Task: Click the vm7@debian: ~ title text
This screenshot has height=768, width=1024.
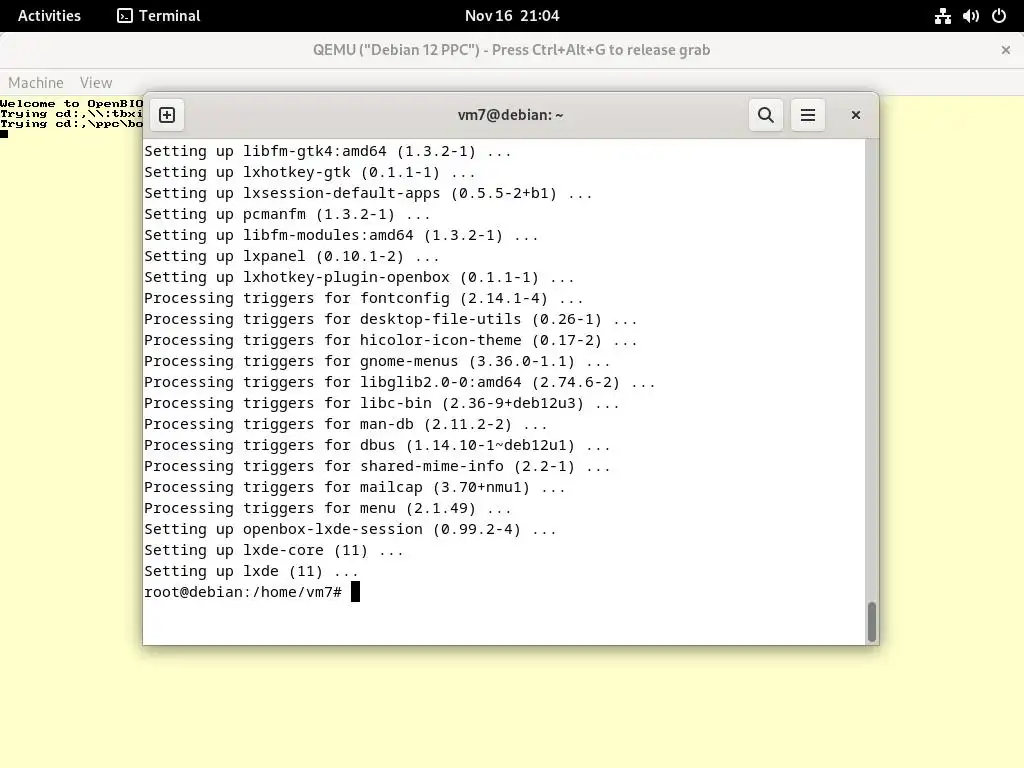Action: pyautogui.click(x=511, y=115)
